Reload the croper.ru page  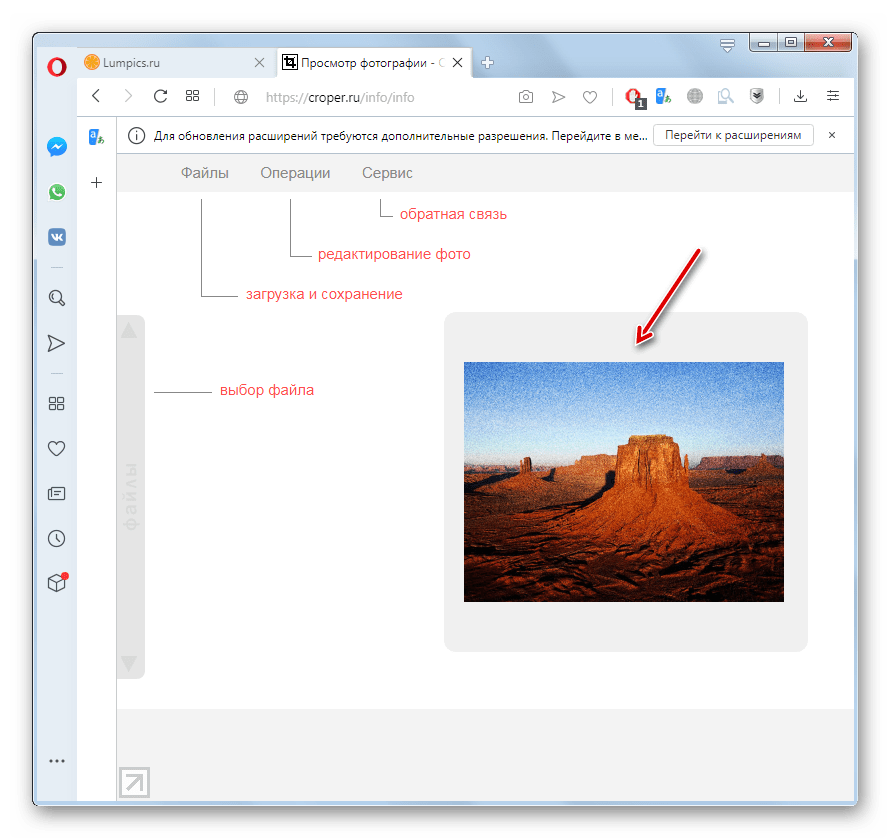click(x=160, y=96)
